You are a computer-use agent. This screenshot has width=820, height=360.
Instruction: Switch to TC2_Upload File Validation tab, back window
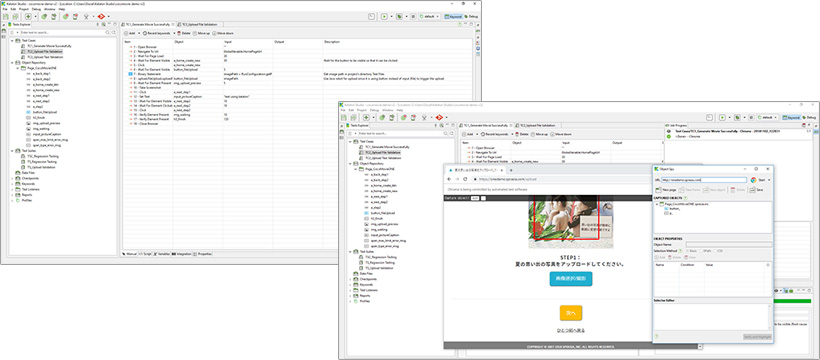click(198, 25)
